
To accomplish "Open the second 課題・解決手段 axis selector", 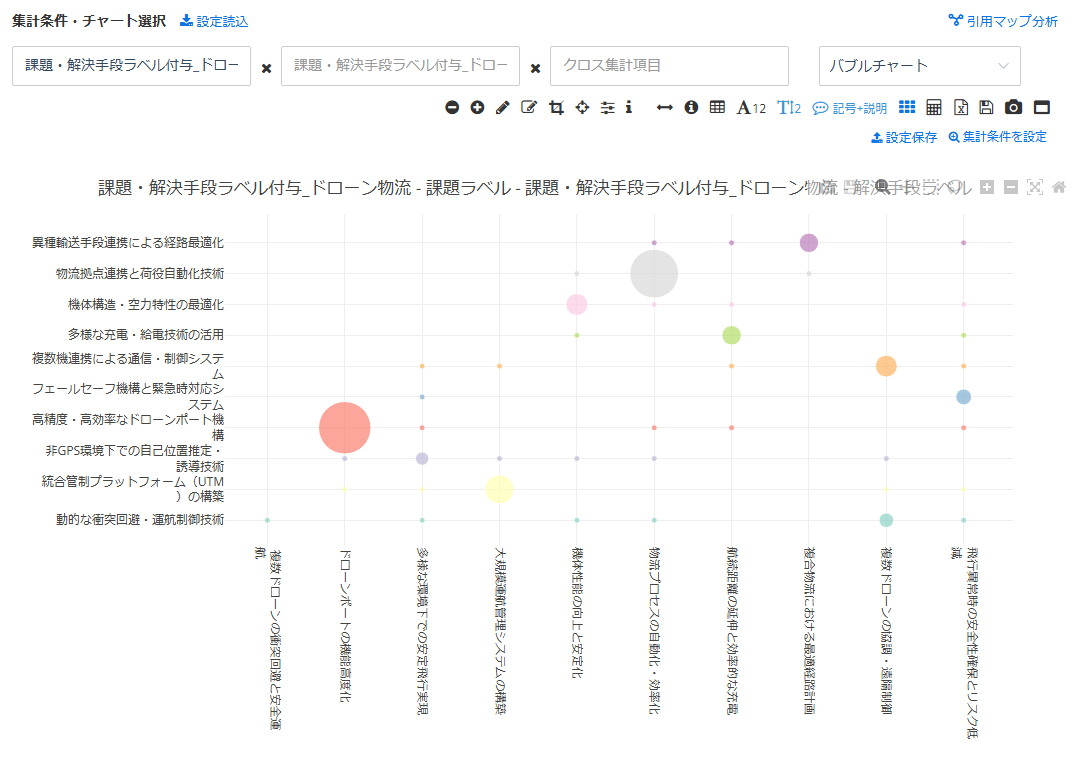I will (400, 66).
